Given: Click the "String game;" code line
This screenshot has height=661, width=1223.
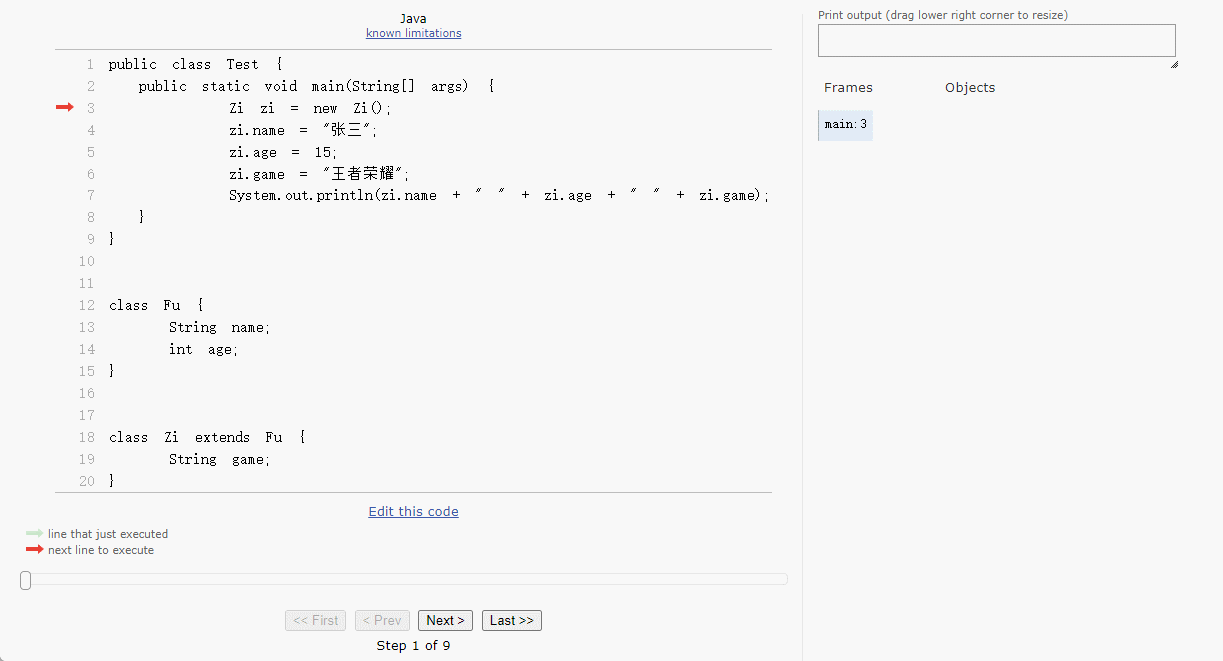Looking at the screenshot, I should (x=219, y=459).
